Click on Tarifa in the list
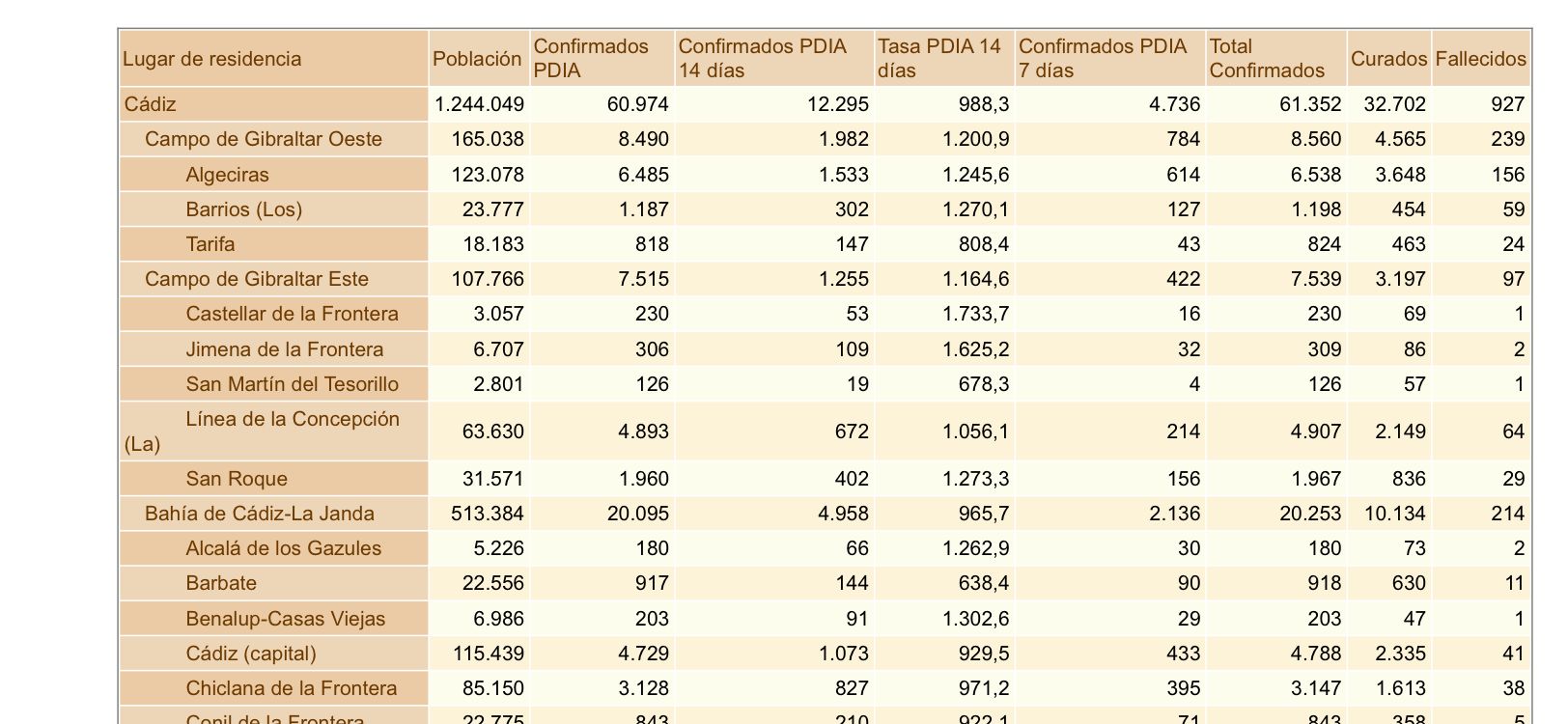This screenshot has width=1568, height=724. point(210,244)
